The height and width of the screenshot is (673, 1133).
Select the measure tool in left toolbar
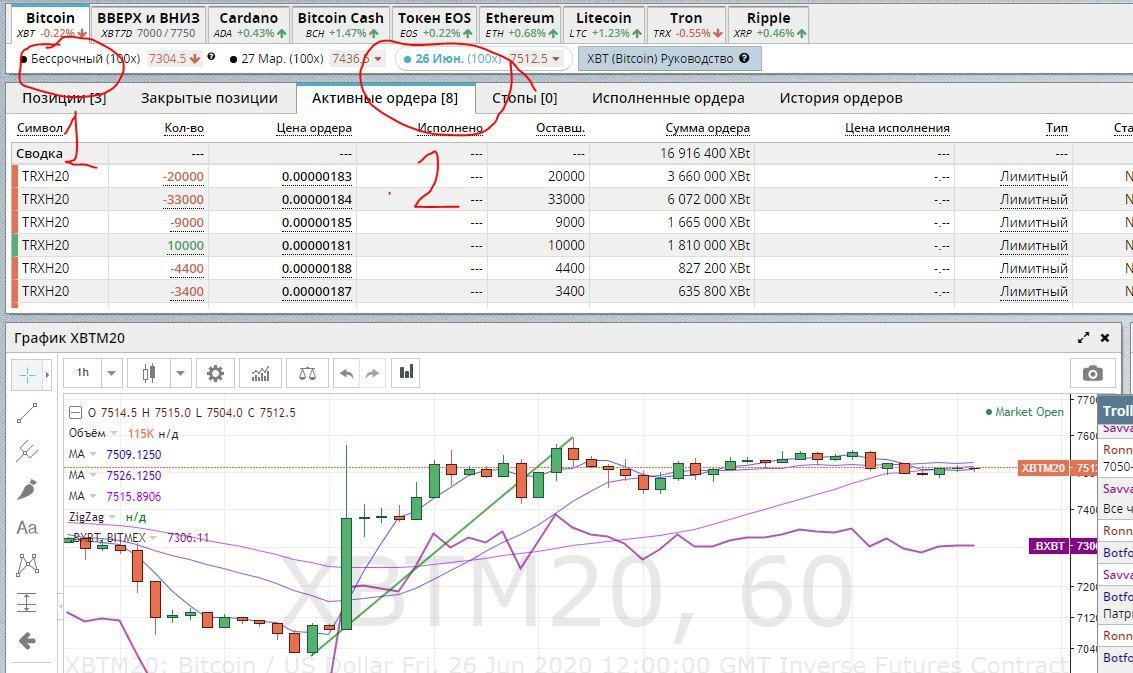[27, 602]
